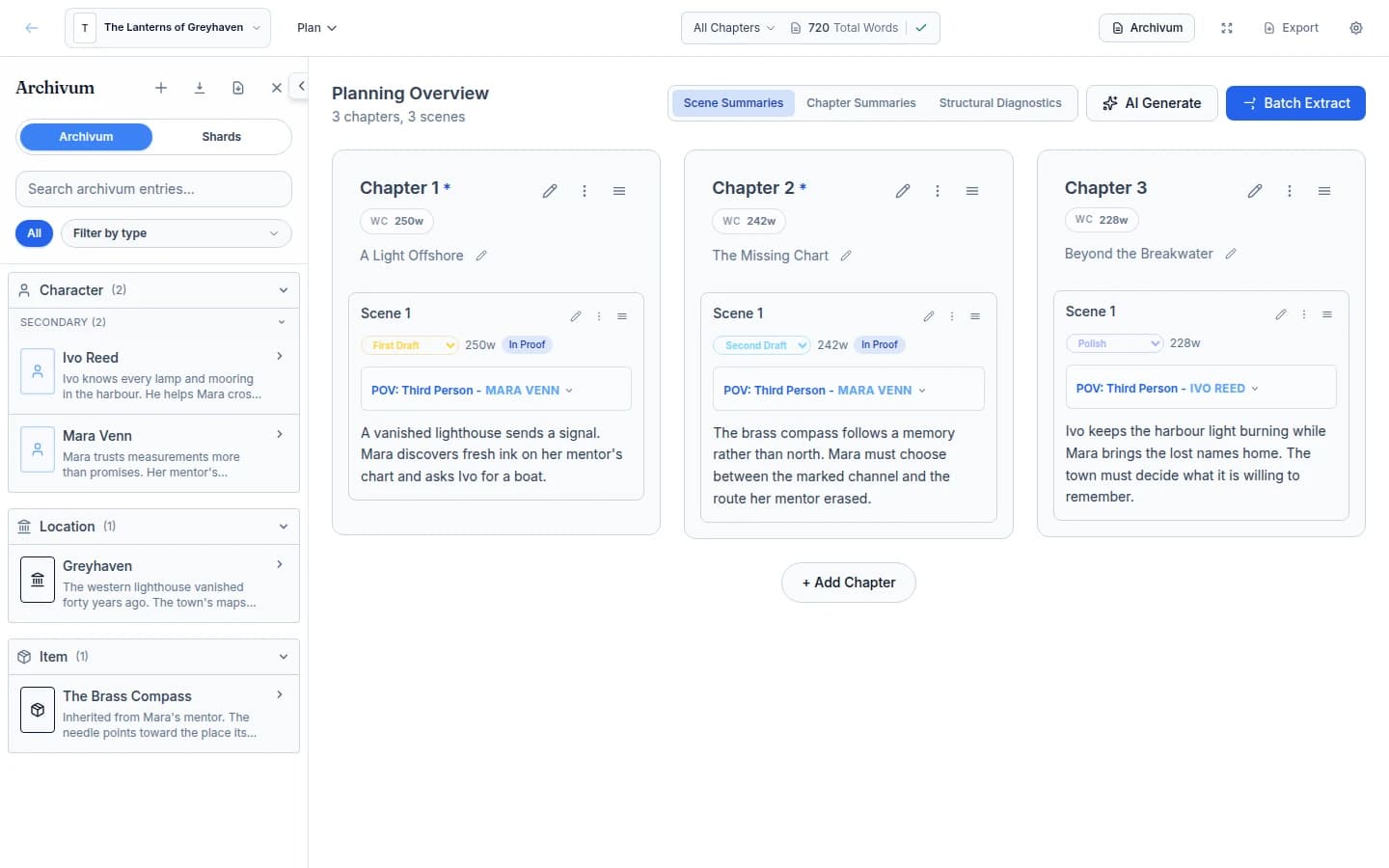
Task: Change the Second Draft status dropdown
Action: click(x=762, y=345)
